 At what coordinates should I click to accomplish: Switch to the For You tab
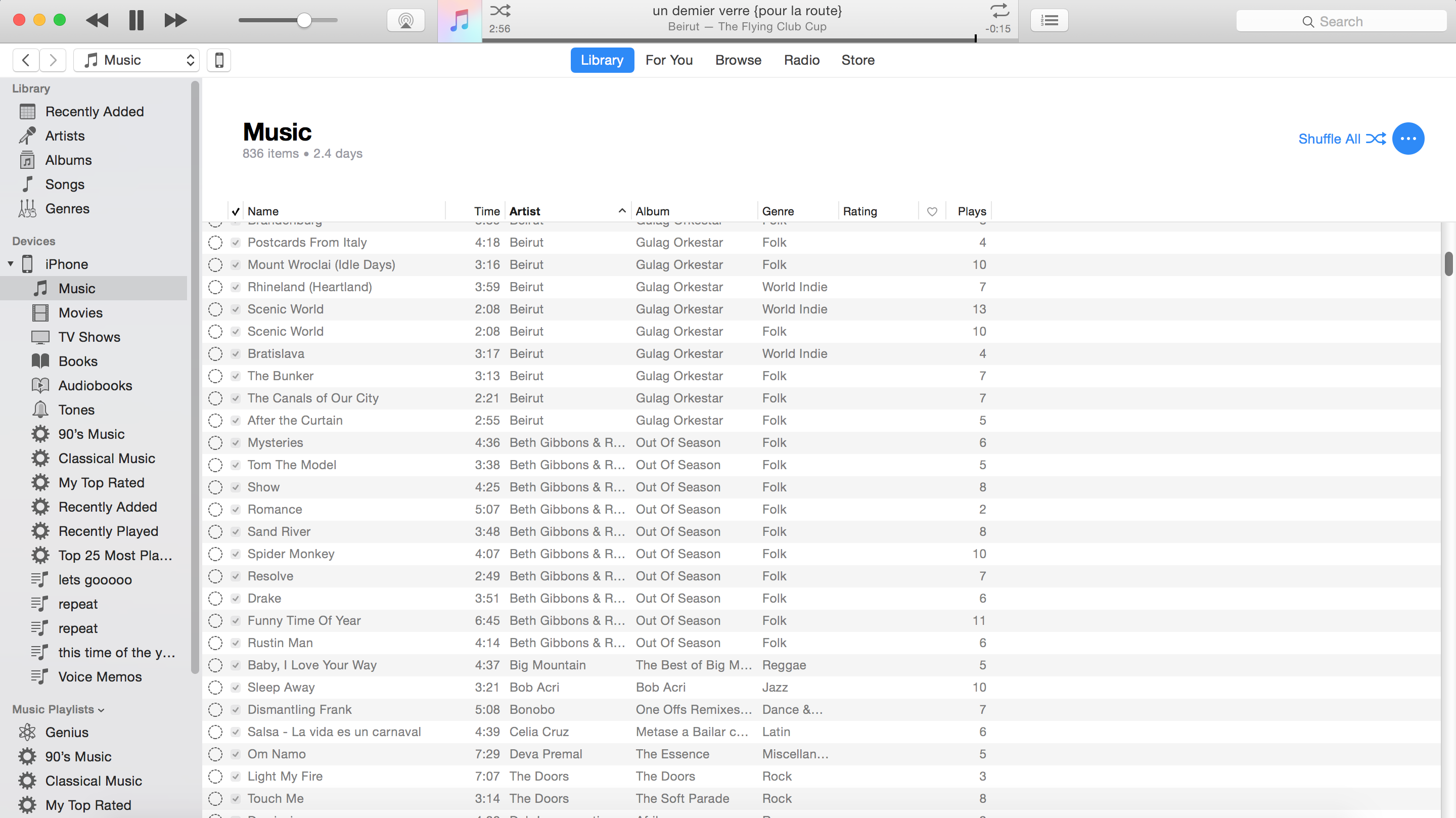669,60
